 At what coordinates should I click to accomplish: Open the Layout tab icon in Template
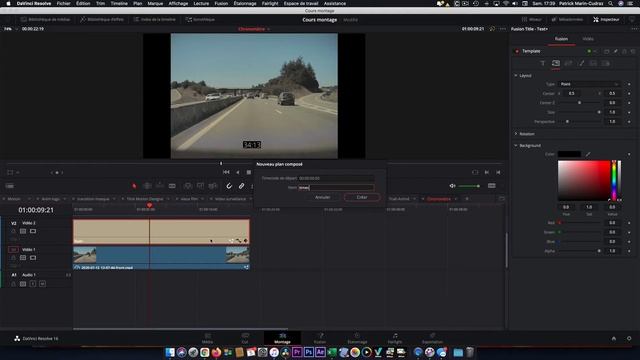point(556,63)
